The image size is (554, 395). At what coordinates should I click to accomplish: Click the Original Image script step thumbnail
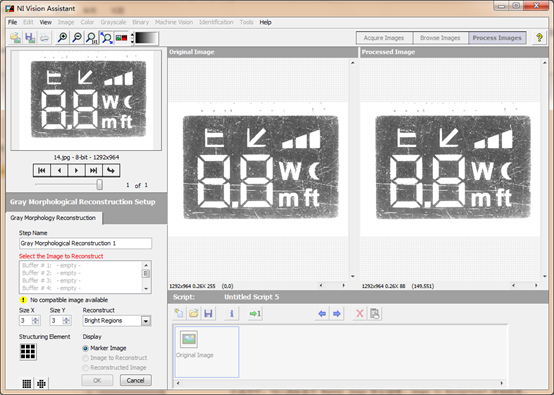coord(207,352)
